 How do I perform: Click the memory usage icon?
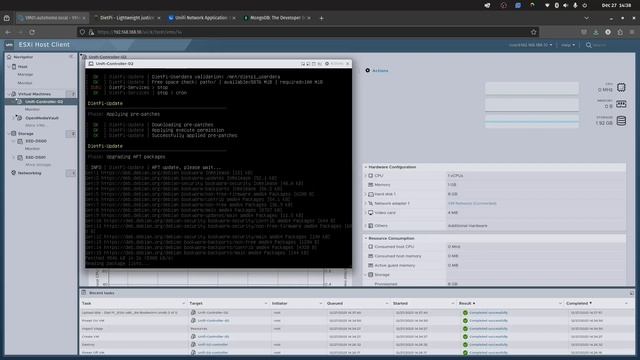pyautogui.click(x=621, y=104)
